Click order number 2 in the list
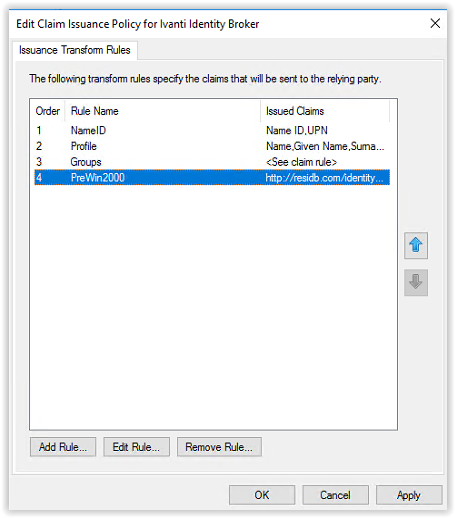This screenshot has width=455, height=518. pos(39,146)
